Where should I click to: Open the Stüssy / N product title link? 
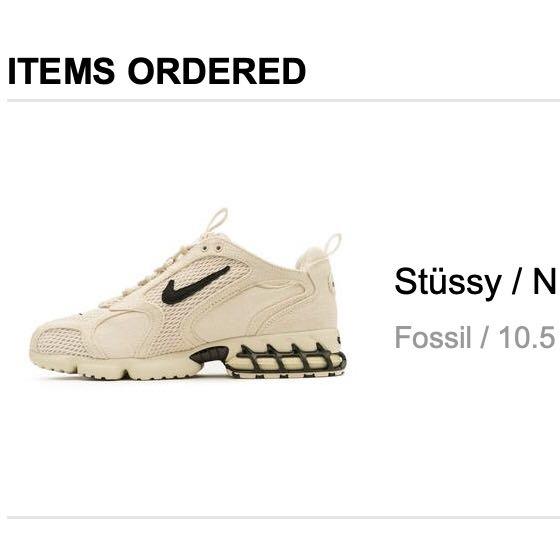pyautogui.click(x=476, y=282)
